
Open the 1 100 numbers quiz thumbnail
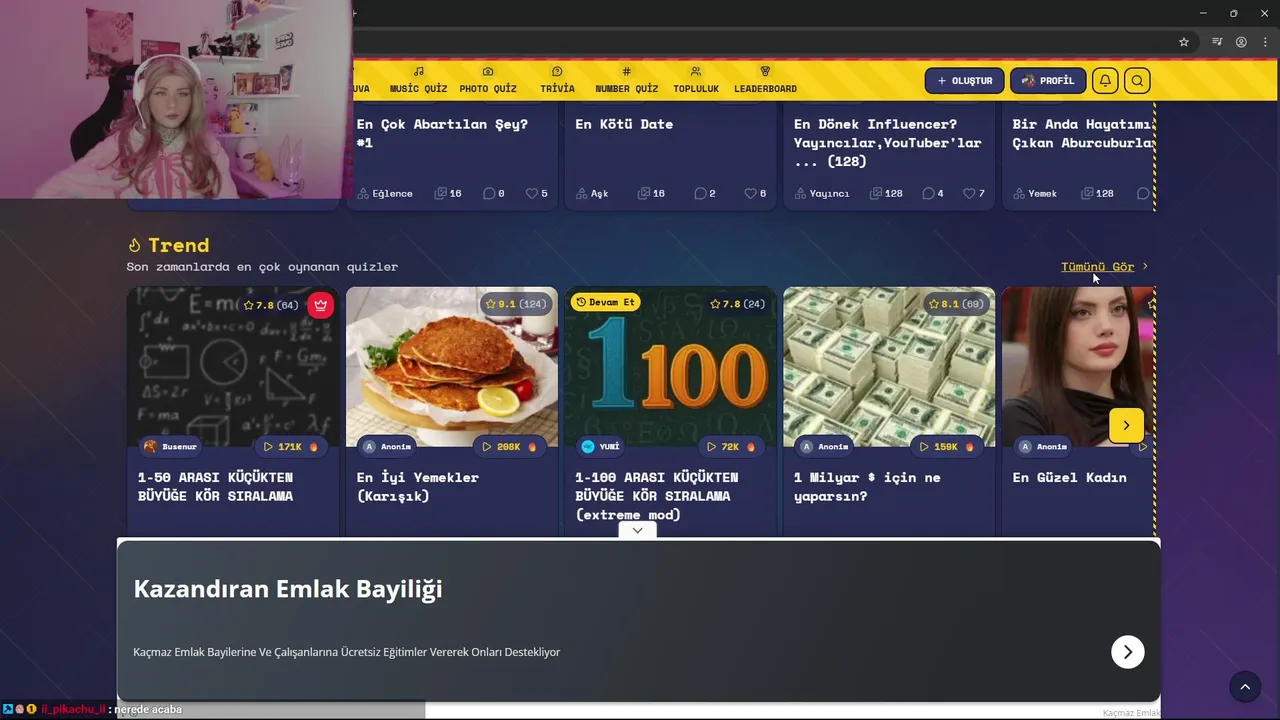tap(670, 367)
